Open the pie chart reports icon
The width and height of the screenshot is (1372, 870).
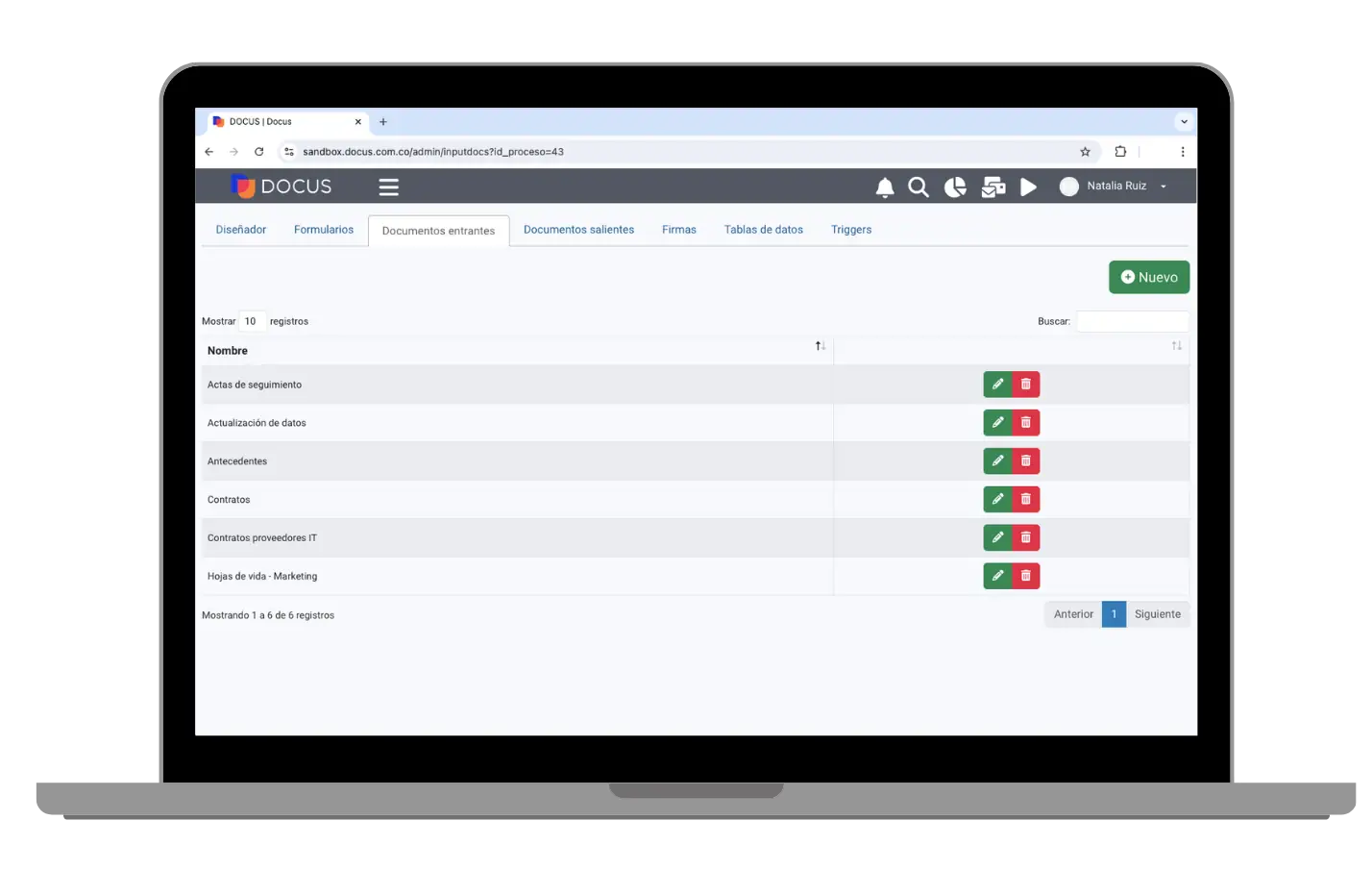point(955,187)
